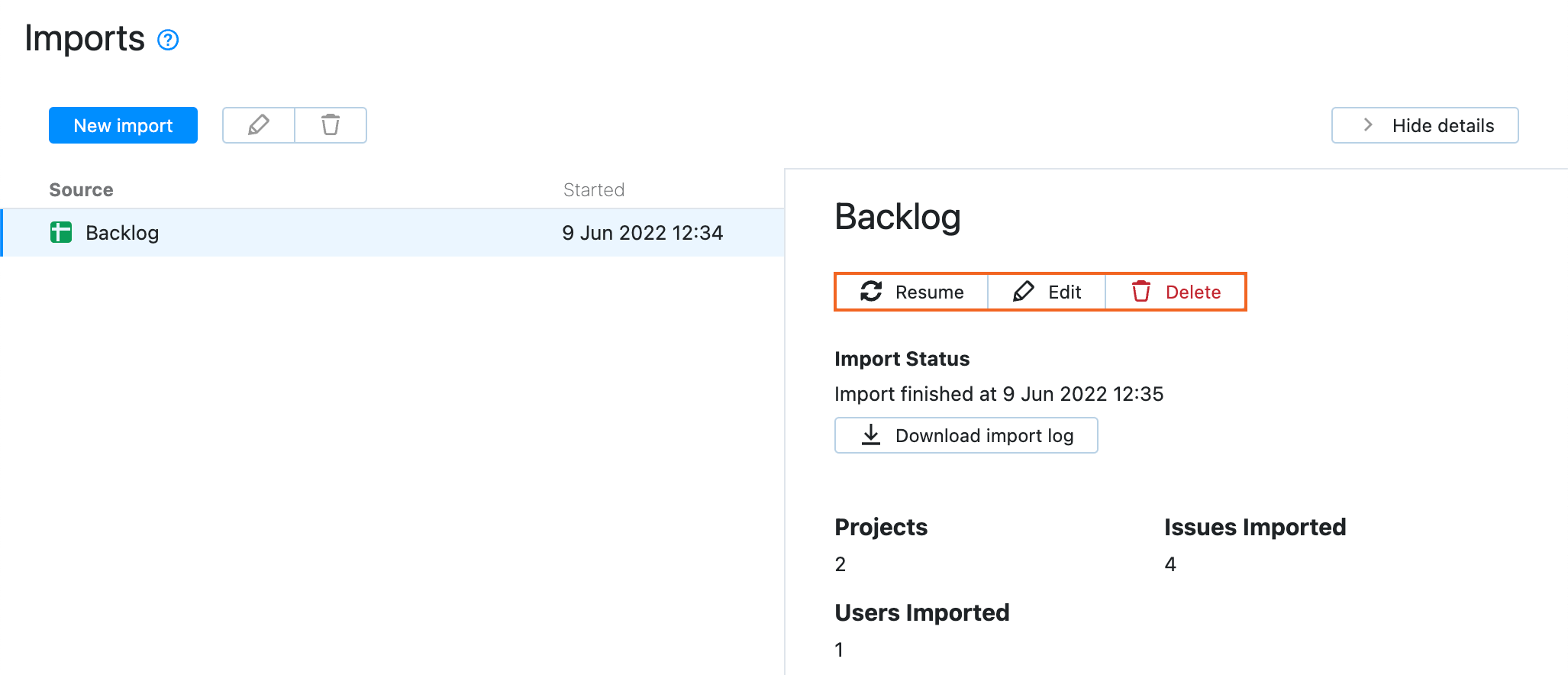
Task: Click the Download import log button
Action: pyautogui.click(x=983, y=435)
